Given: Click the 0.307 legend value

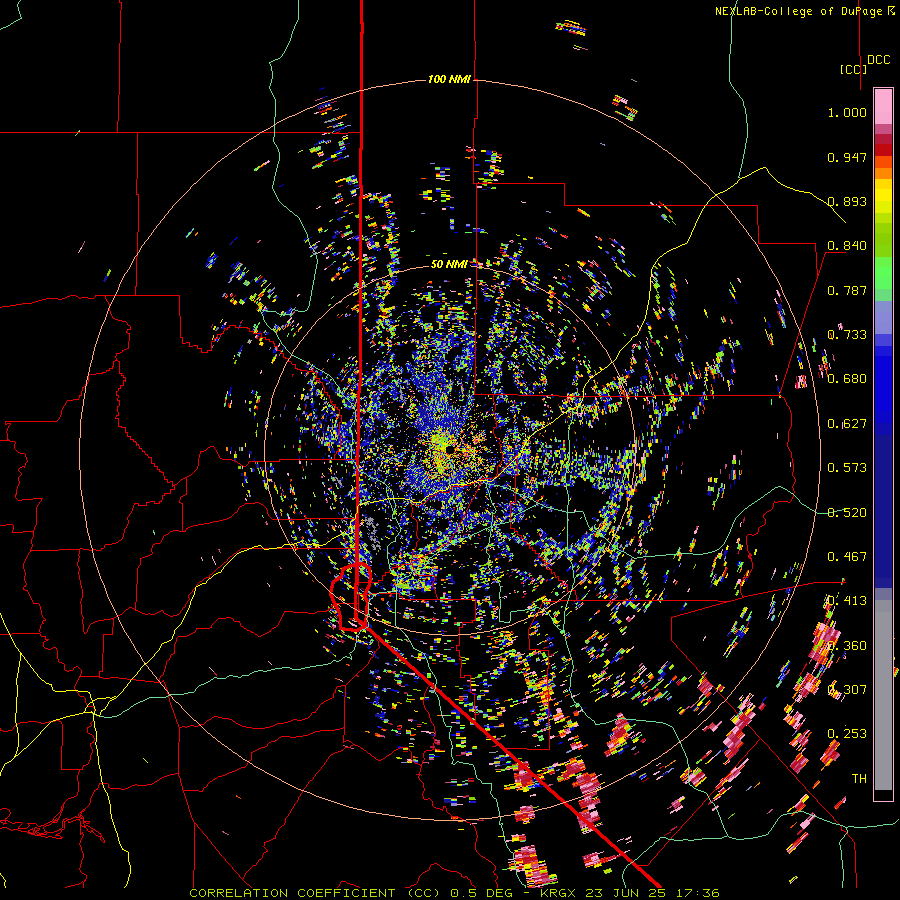Looking at the screenshot, I should (847, 690).
